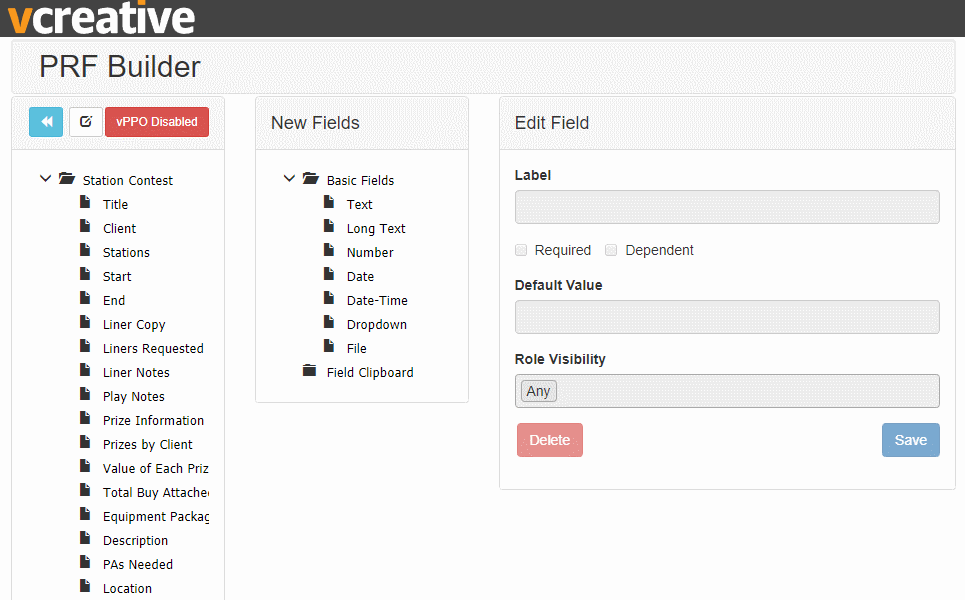Open the Role Visibility selector

[x=727, y=391]
